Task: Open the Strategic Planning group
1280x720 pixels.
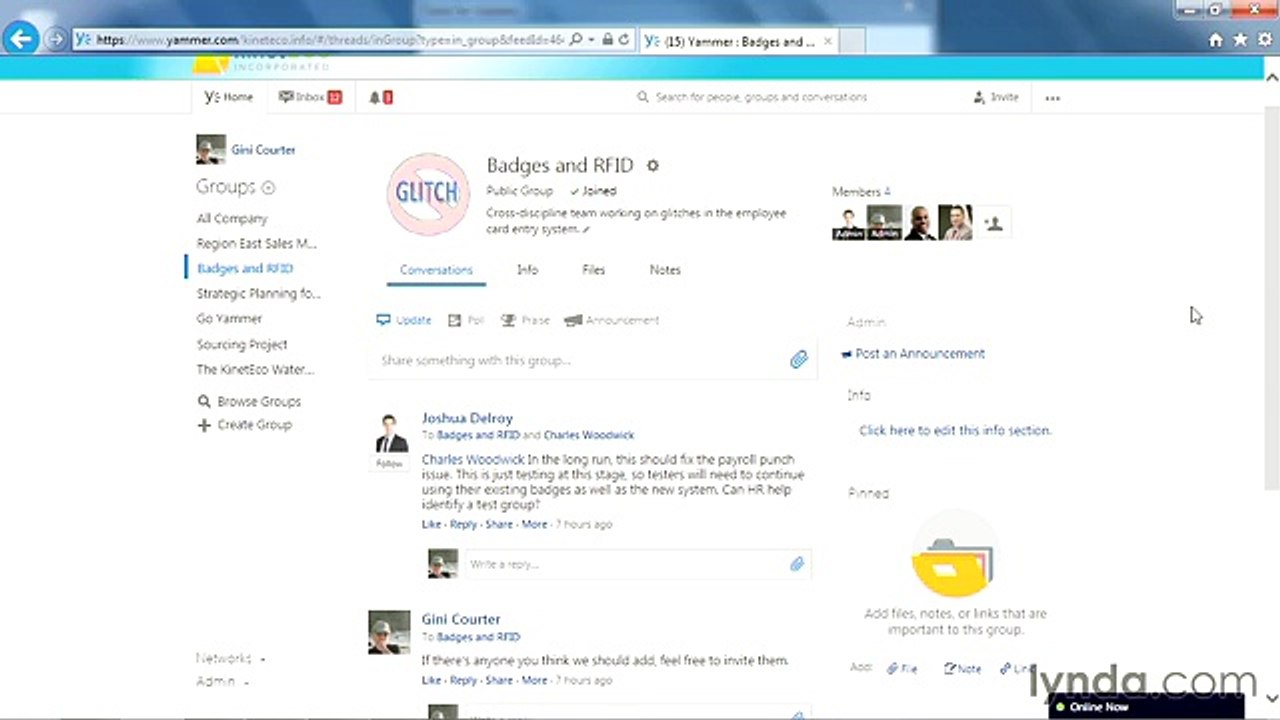Action: click(x=258, y=293)
